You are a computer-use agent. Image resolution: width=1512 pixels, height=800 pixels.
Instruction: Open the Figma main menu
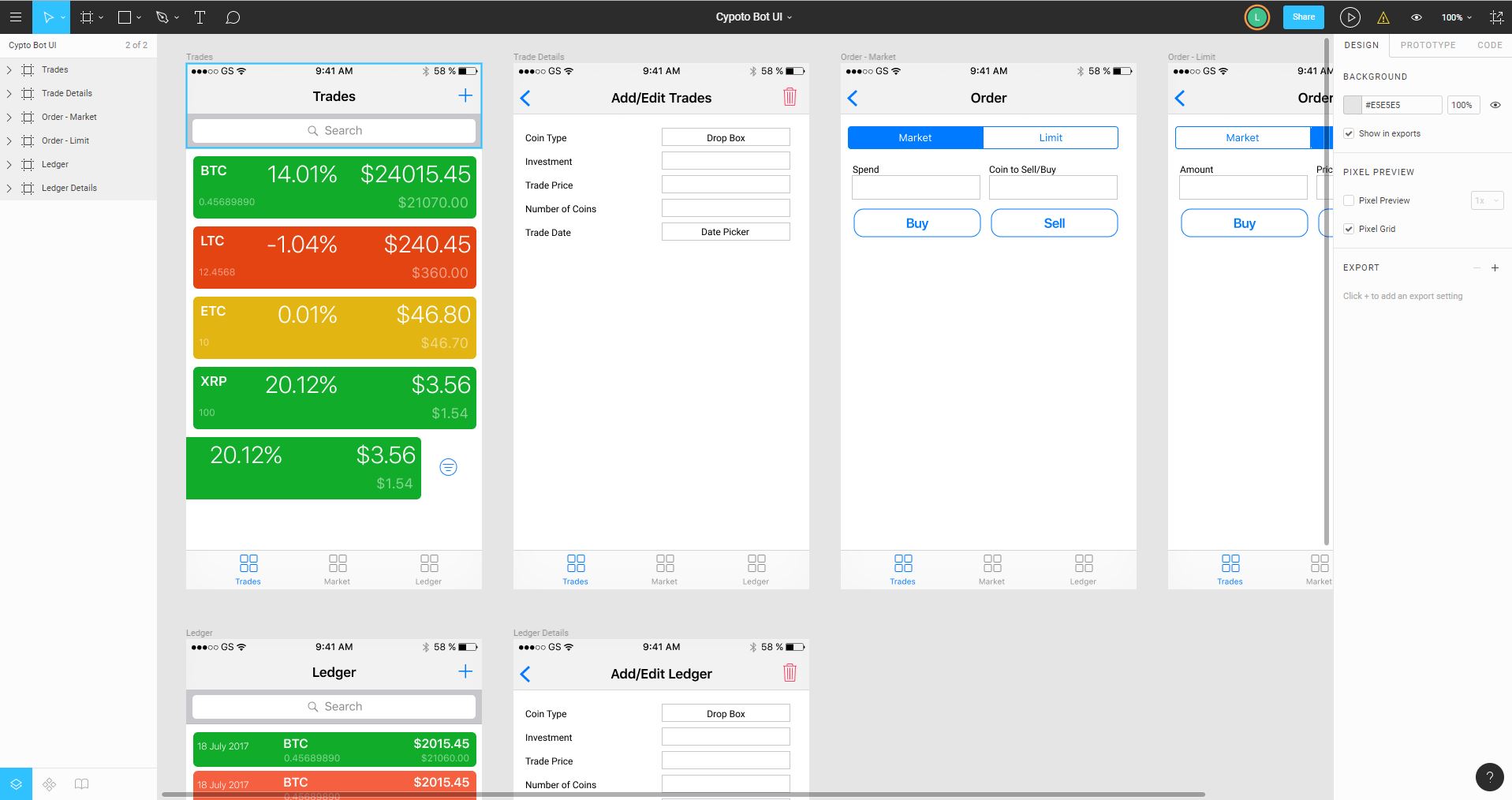[15, 17]
